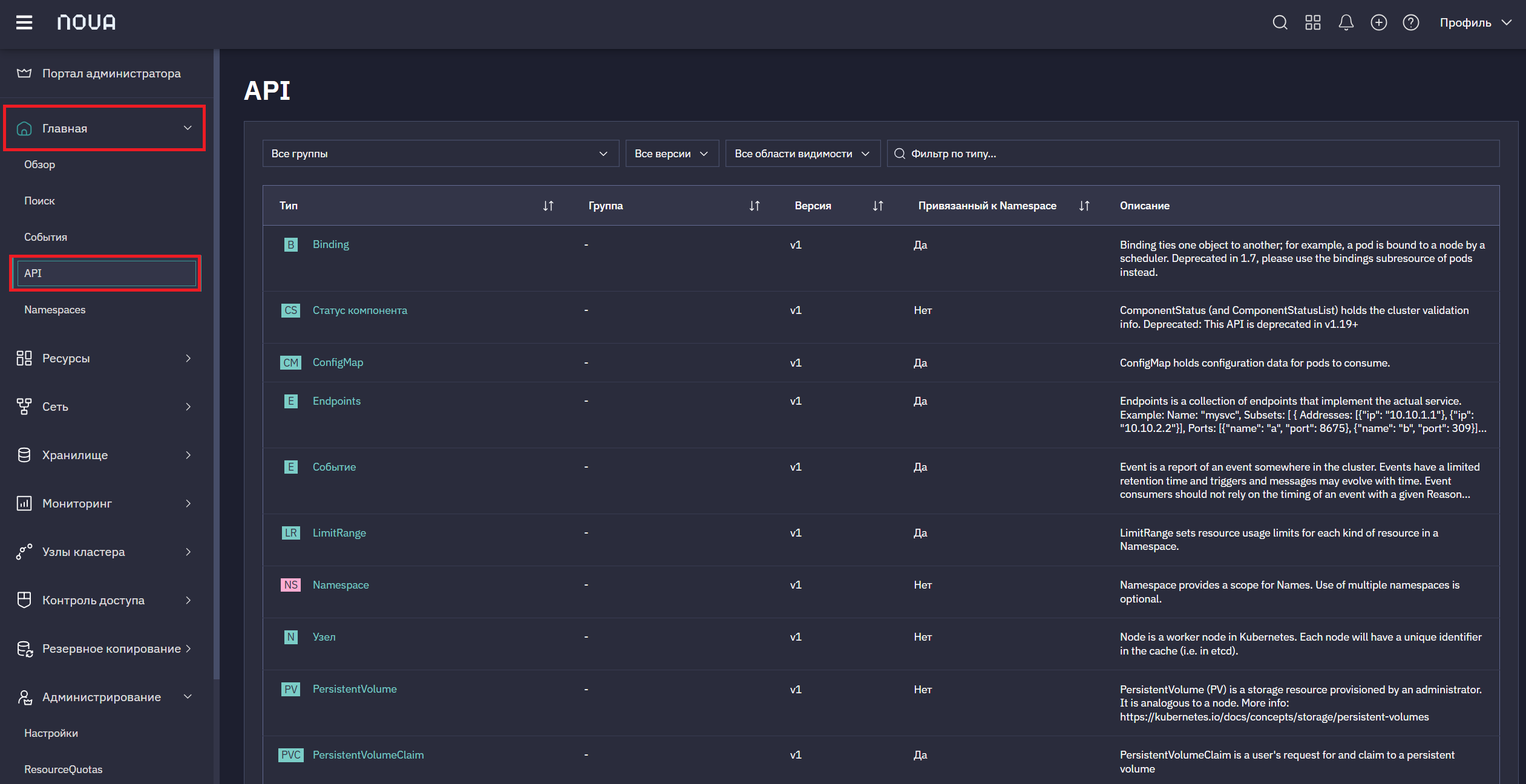Open the hamburger navigation menu
Screen dimensions: 1526x784
pos(24,22)
